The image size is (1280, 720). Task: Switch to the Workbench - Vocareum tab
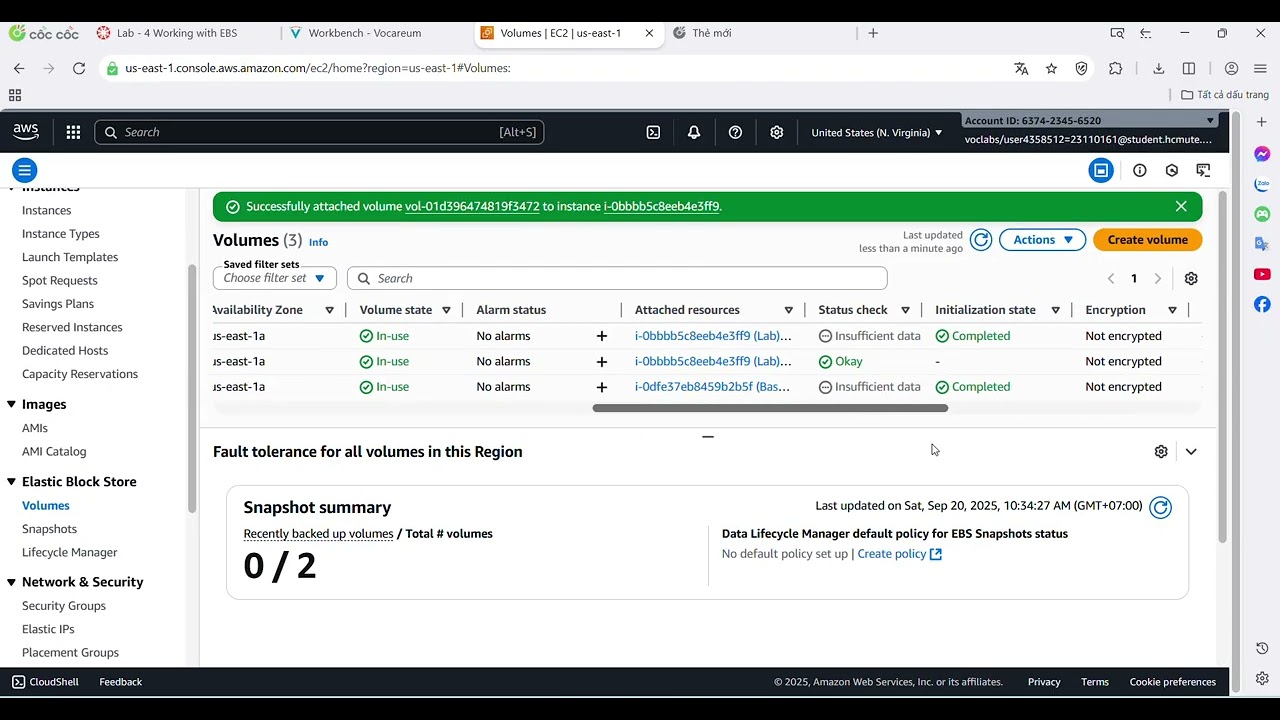pyautogui.click(x=365, y=33)
